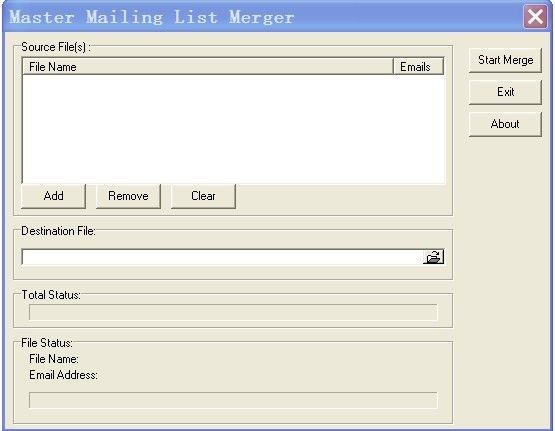
Task: Click the Start Merge button
Action: point(505,61)
